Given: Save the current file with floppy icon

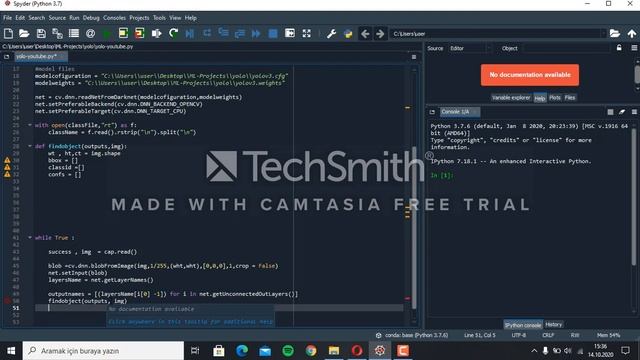Looking at the screenshot, I should click(41, 33).
